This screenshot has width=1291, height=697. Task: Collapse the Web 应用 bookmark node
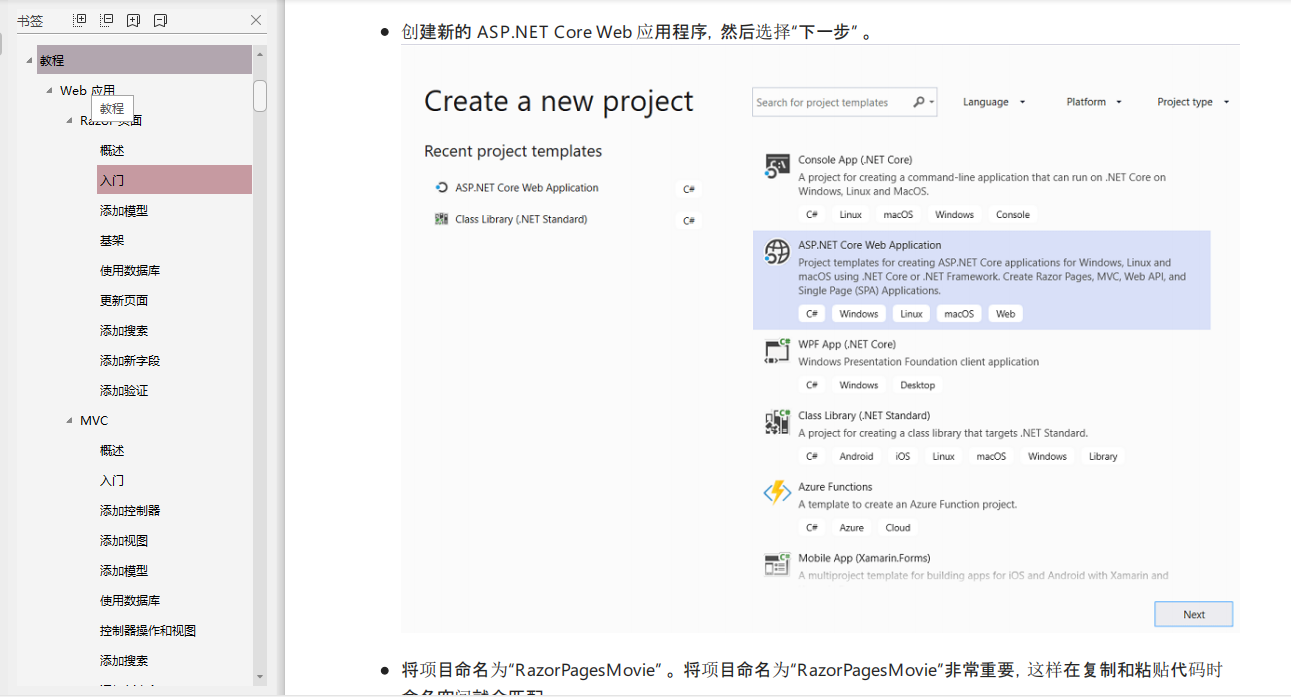(49, 91)
